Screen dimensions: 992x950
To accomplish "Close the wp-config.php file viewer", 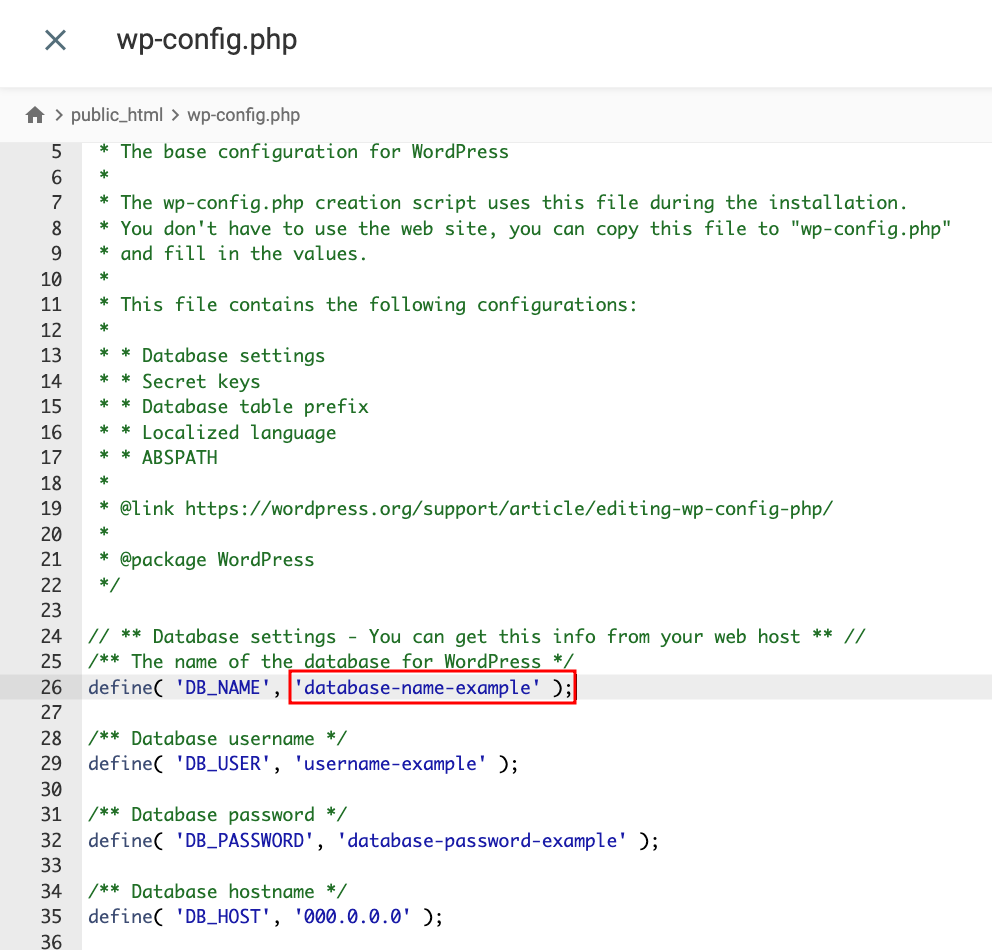I will pyautogui.click(x=55, y=40).
